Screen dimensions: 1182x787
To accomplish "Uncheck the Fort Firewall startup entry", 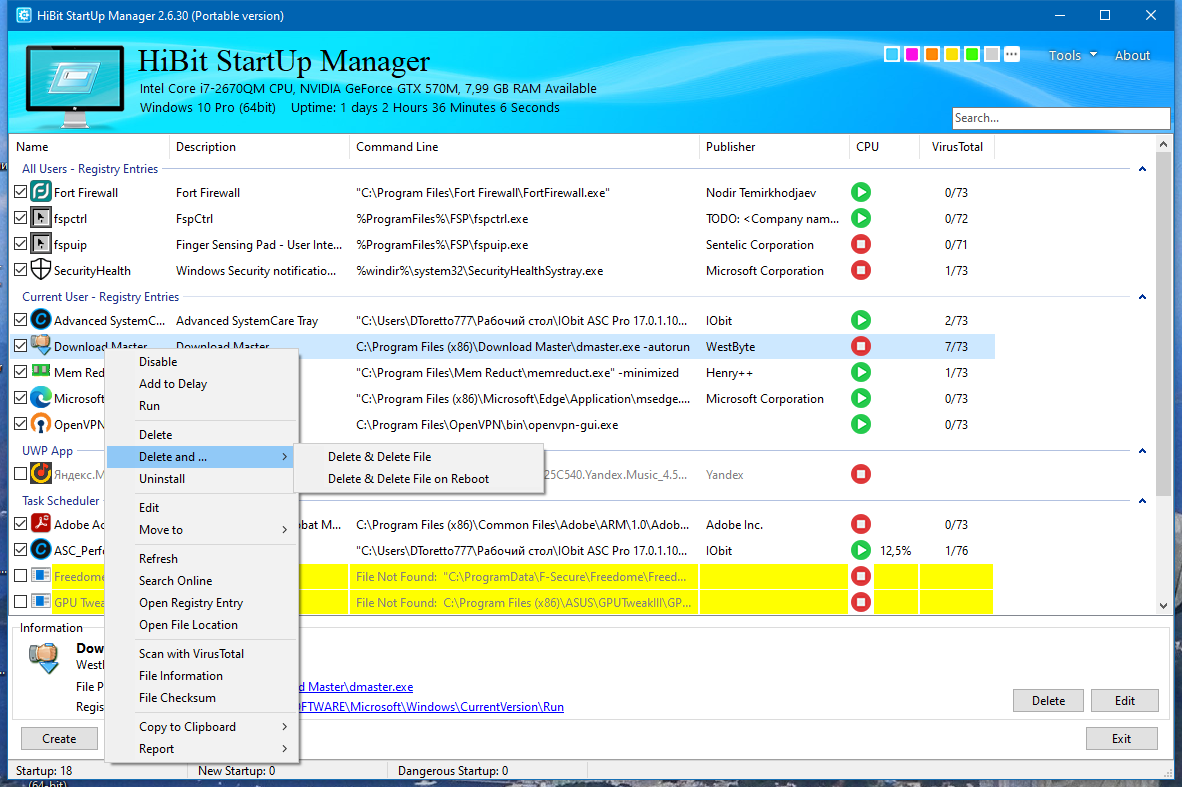I will [20, 192].
